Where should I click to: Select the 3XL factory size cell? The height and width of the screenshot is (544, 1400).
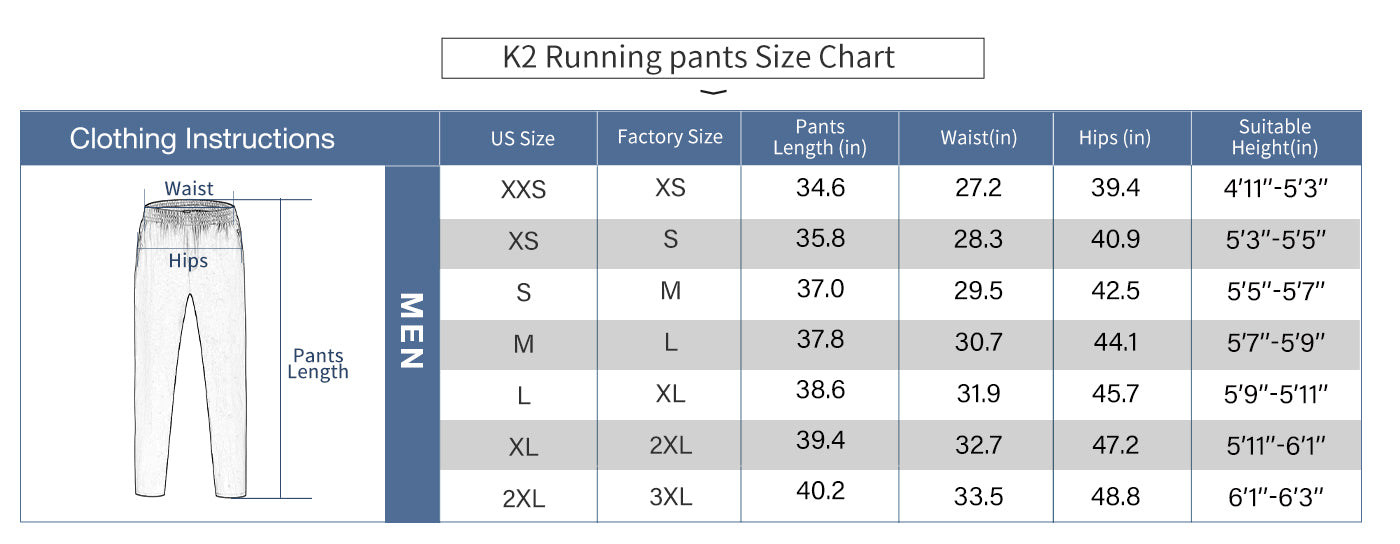pos(670,497)
